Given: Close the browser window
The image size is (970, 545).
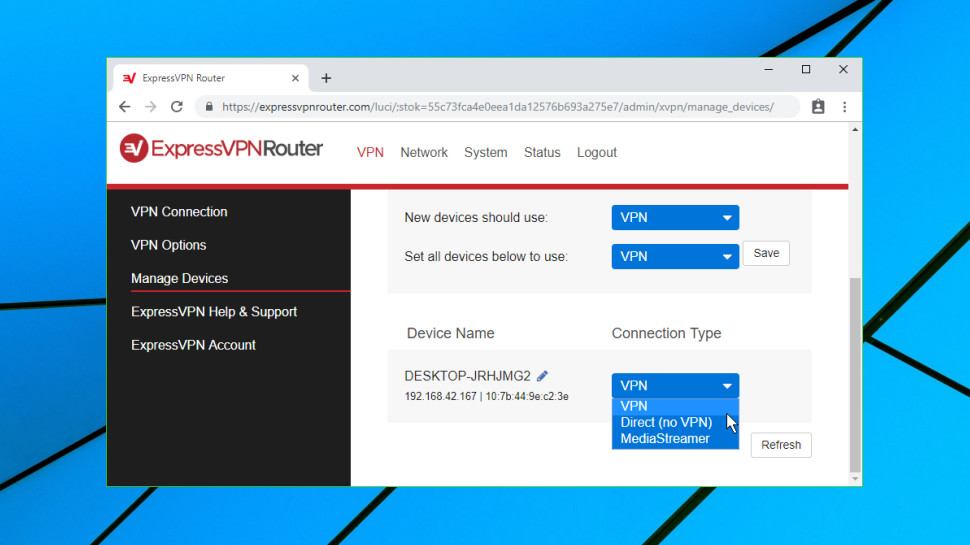Looking at the screenshot, I should pos(843,69).
